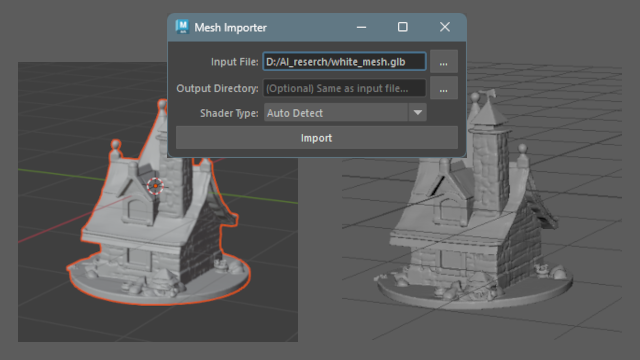The height and width of the screenshot is (360, 640).
Task: Open the Shader Type dropdown
Action: 345,113
